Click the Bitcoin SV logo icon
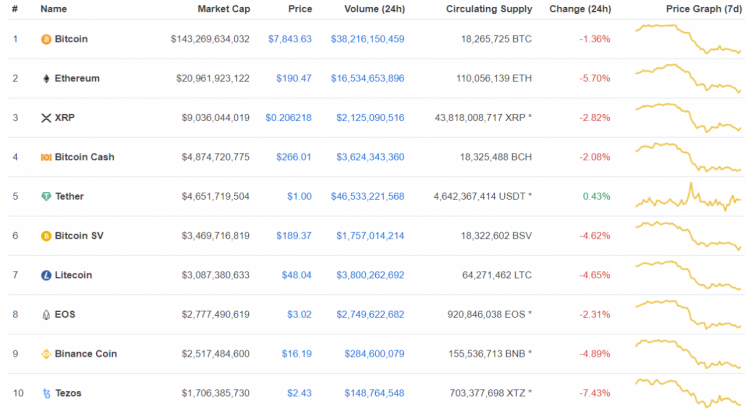The width and height of the screenshot is (745, 412). tap(46, 236)
